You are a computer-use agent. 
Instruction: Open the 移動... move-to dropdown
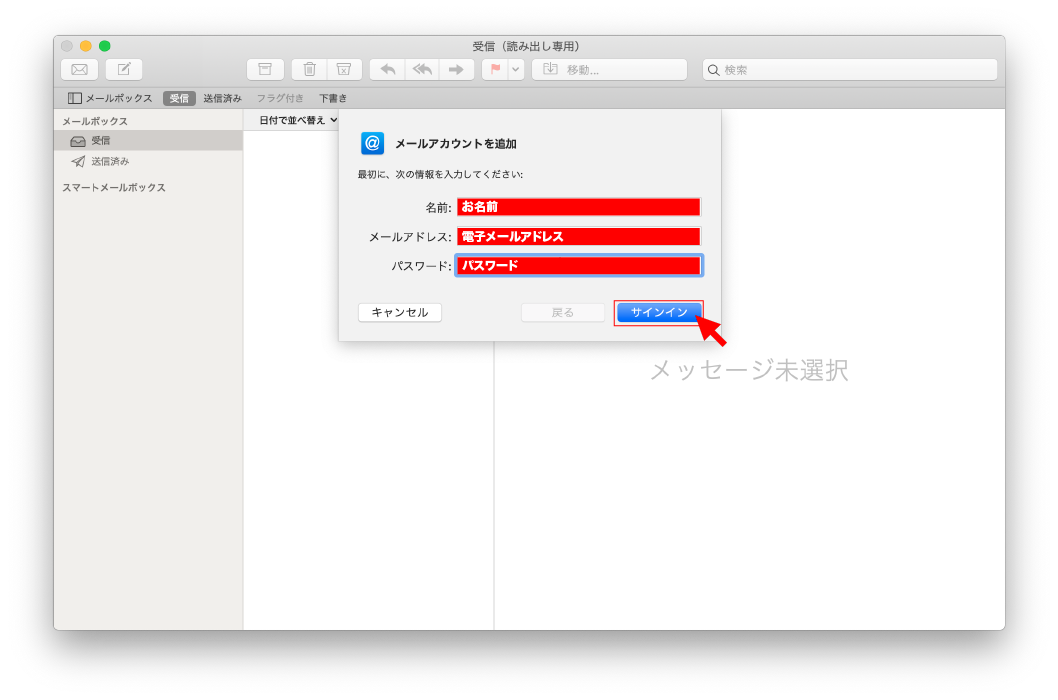click(609, 69)
